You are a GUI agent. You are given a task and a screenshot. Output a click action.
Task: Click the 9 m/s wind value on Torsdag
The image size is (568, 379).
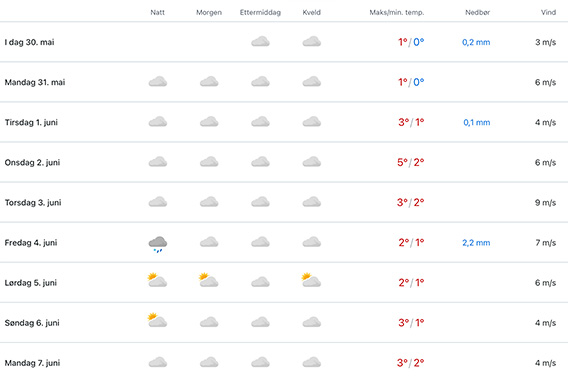546,203
